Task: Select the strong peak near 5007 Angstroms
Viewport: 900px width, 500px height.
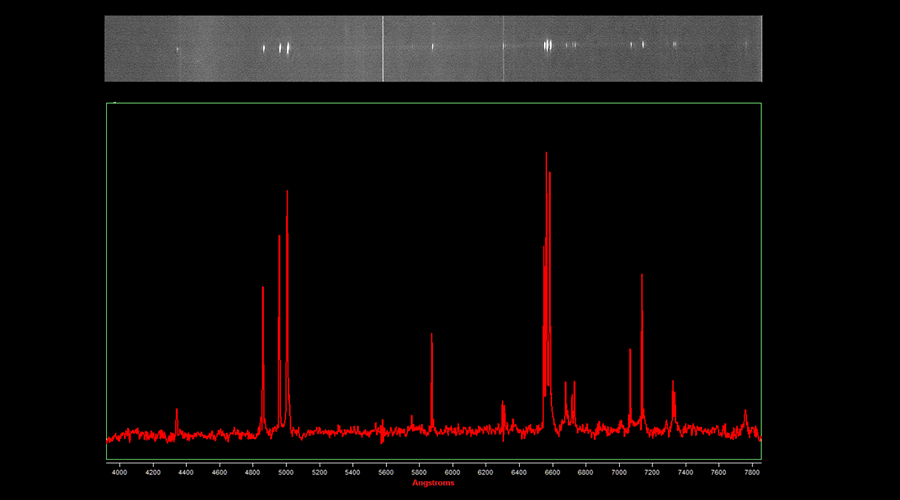Action: pos(287,194)
